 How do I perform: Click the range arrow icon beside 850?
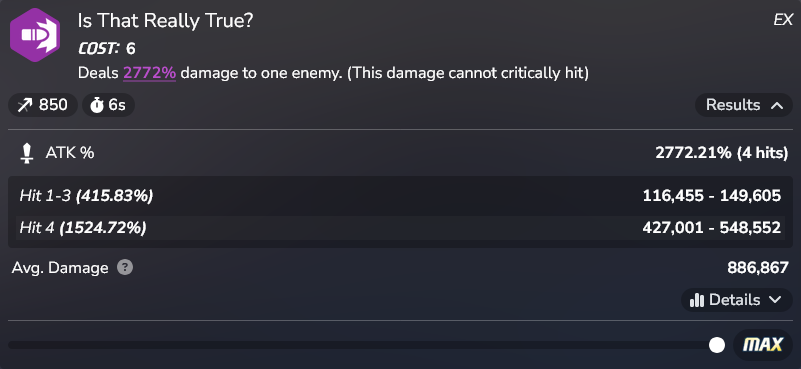coord(25,105)
